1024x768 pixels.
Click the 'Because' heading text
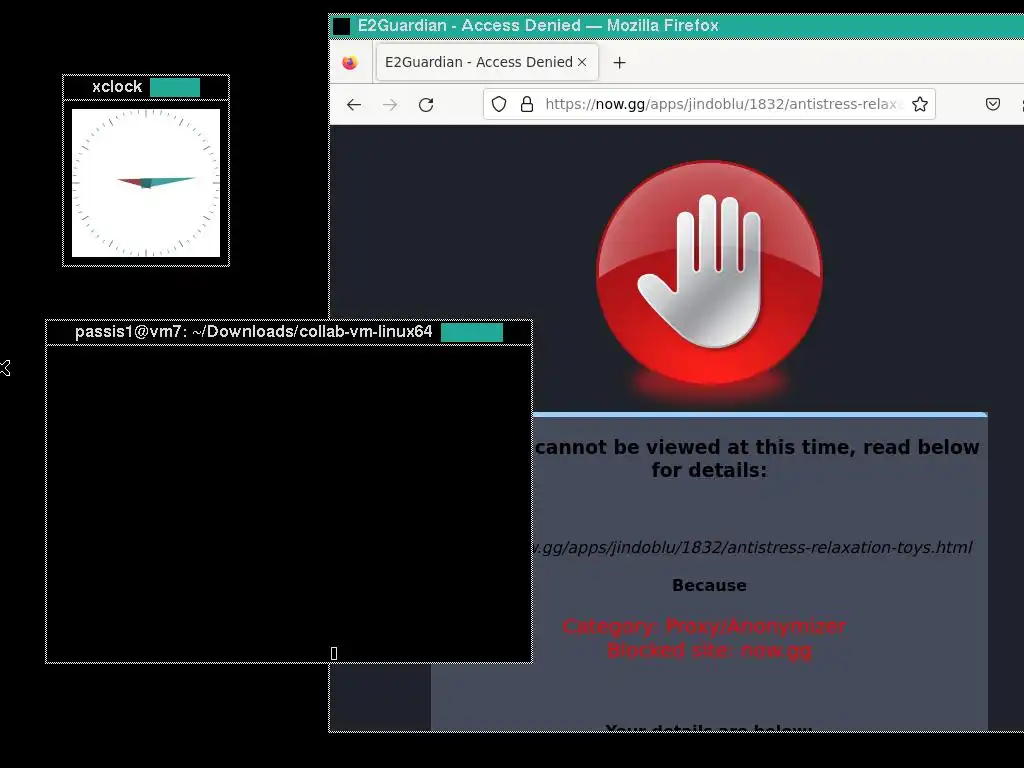tap(709, 585)
